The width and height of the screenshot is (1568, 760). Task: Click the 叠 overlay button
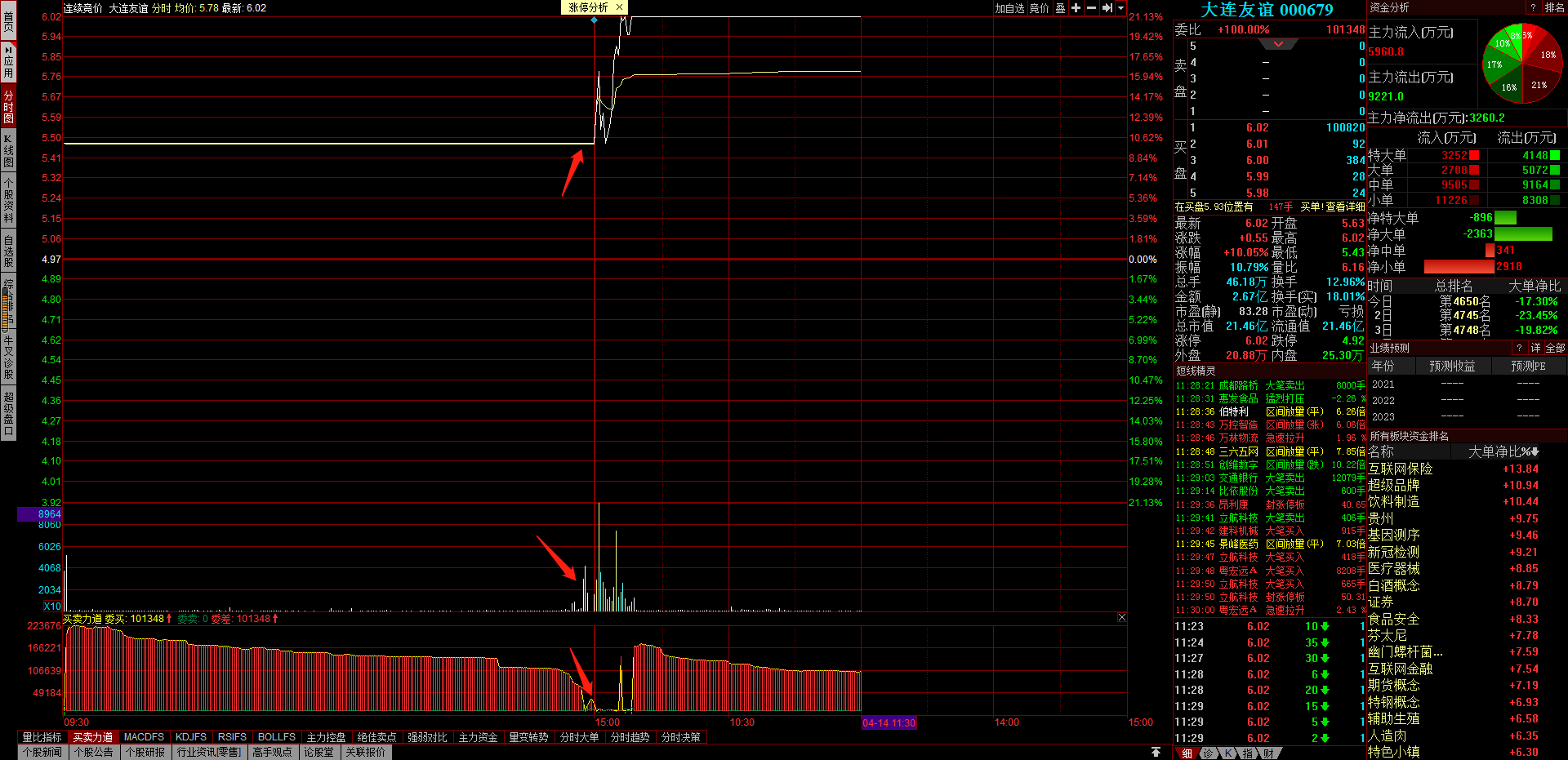coord(1060,8)
